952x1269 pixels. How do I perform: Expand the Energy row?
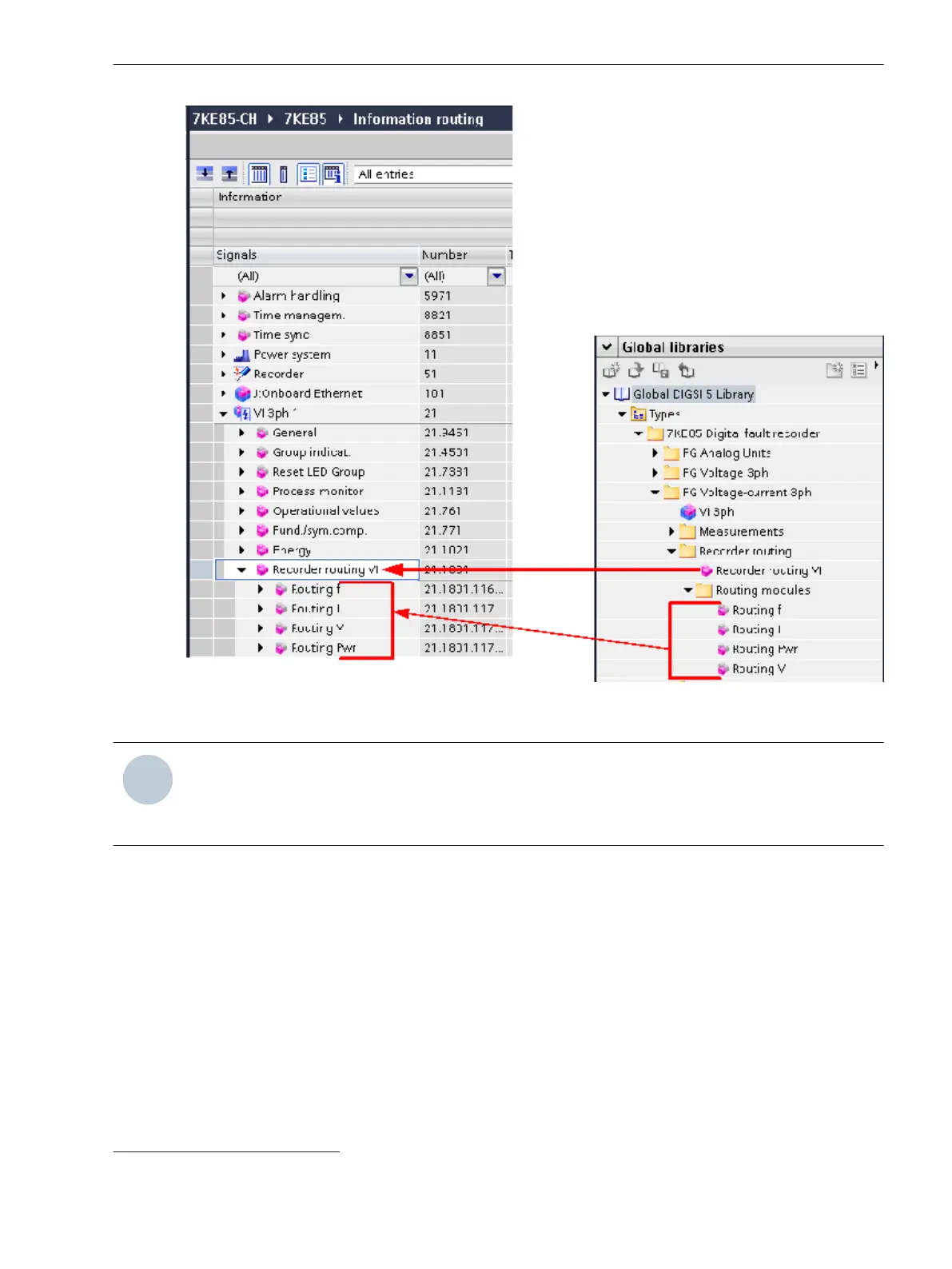[x=242, y=550]
